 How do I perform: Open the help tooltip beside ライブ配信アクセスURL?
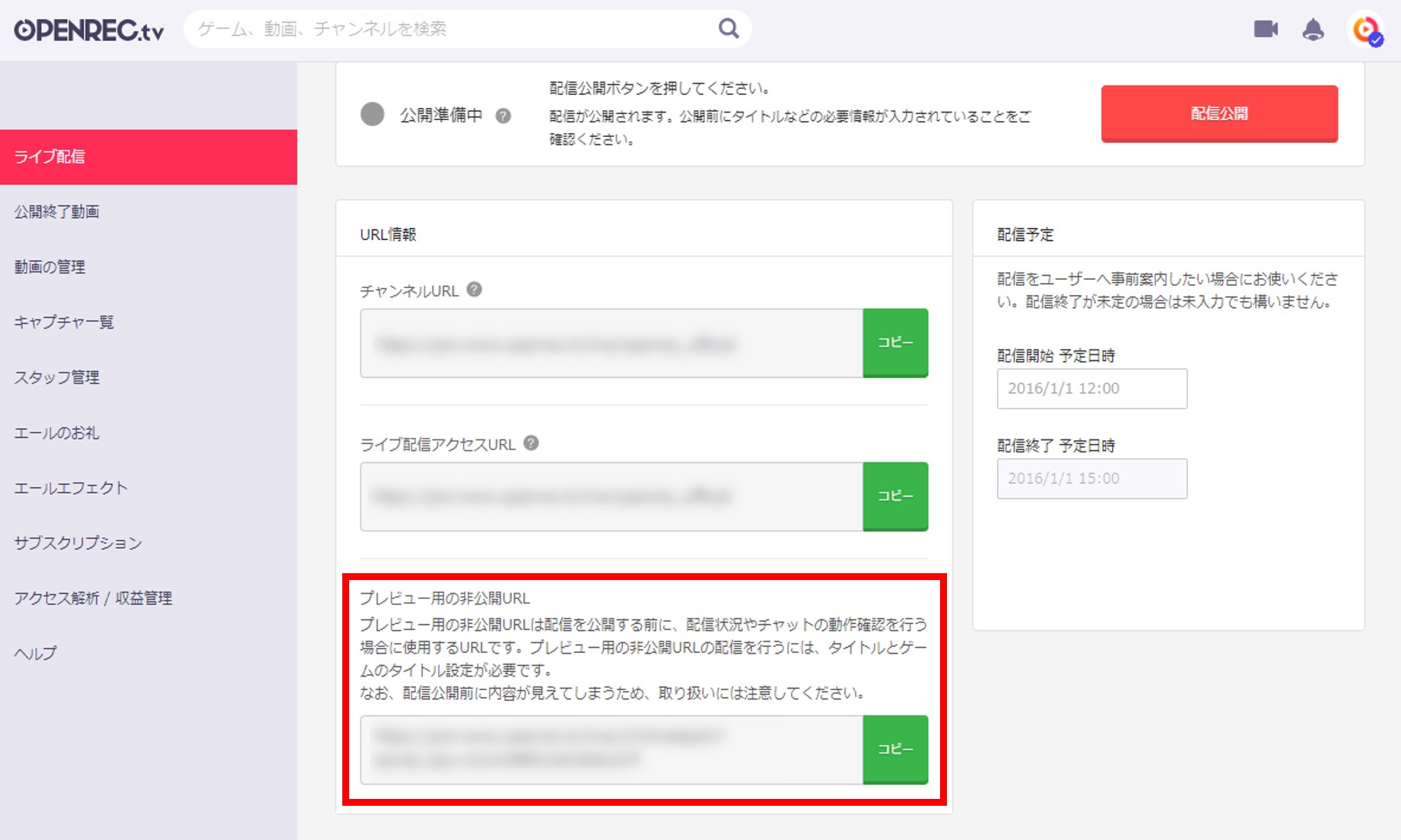tap(532, 443)
